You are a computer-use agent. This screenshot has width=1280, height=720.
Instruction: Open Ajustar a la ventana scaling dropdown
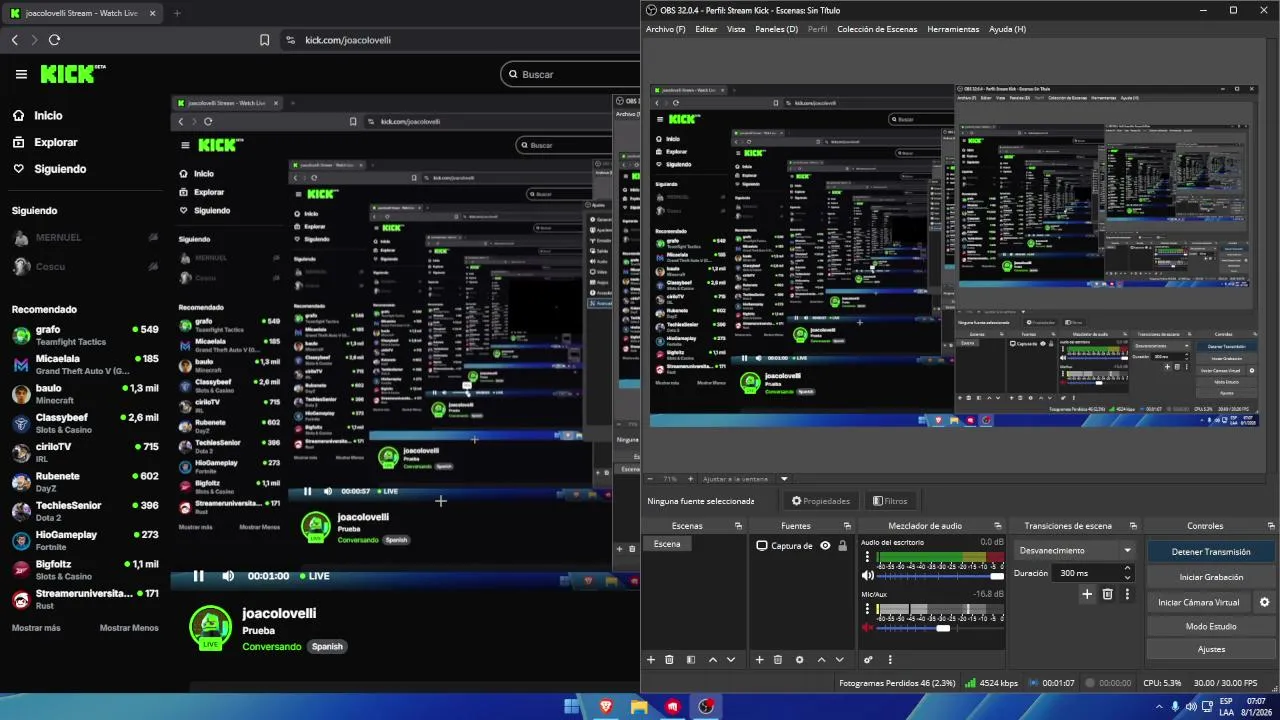click(x=784, y=479)
